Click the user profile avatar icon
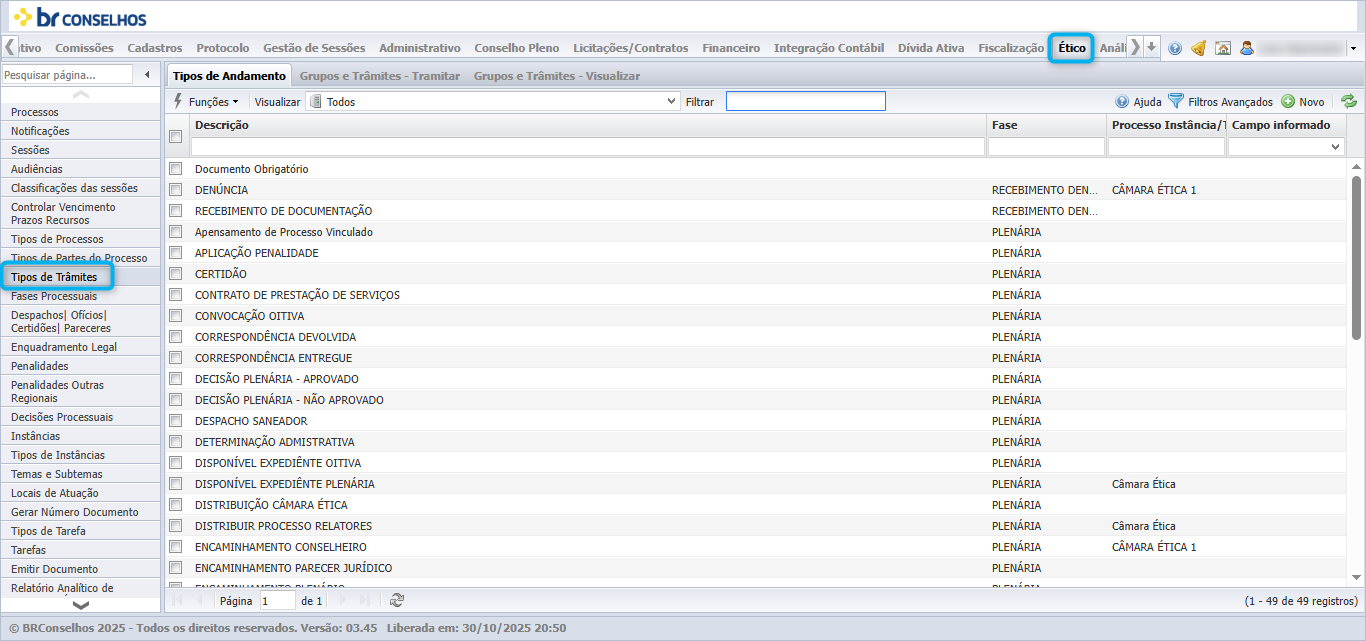Screen dimensions: 1366x641 (x=1247, y=48)
